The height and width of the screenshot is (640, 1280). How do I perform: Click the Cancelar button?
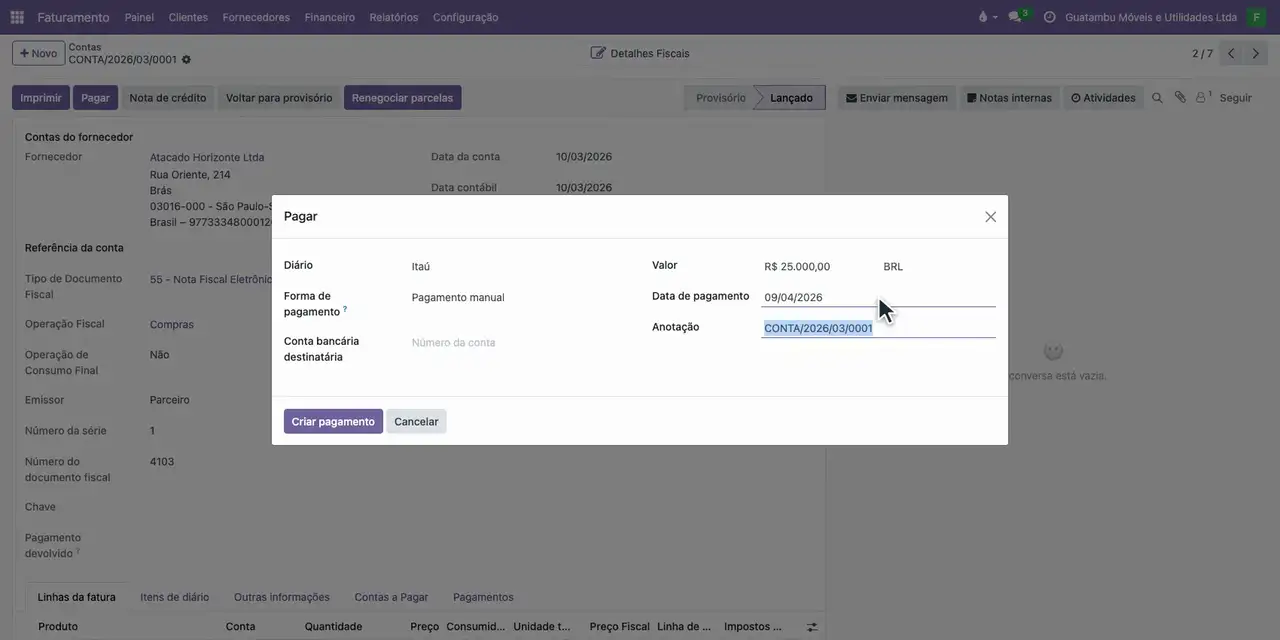(x=416, y=422)
